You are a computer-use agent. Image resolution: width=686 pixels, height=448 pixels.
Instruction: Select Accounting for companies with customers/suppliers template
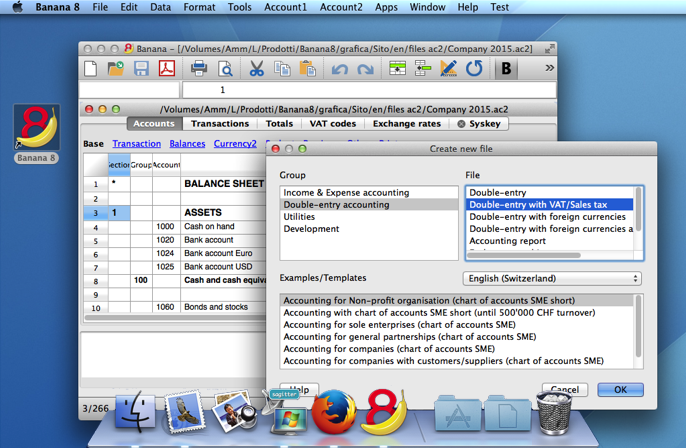tap(458, 361)
